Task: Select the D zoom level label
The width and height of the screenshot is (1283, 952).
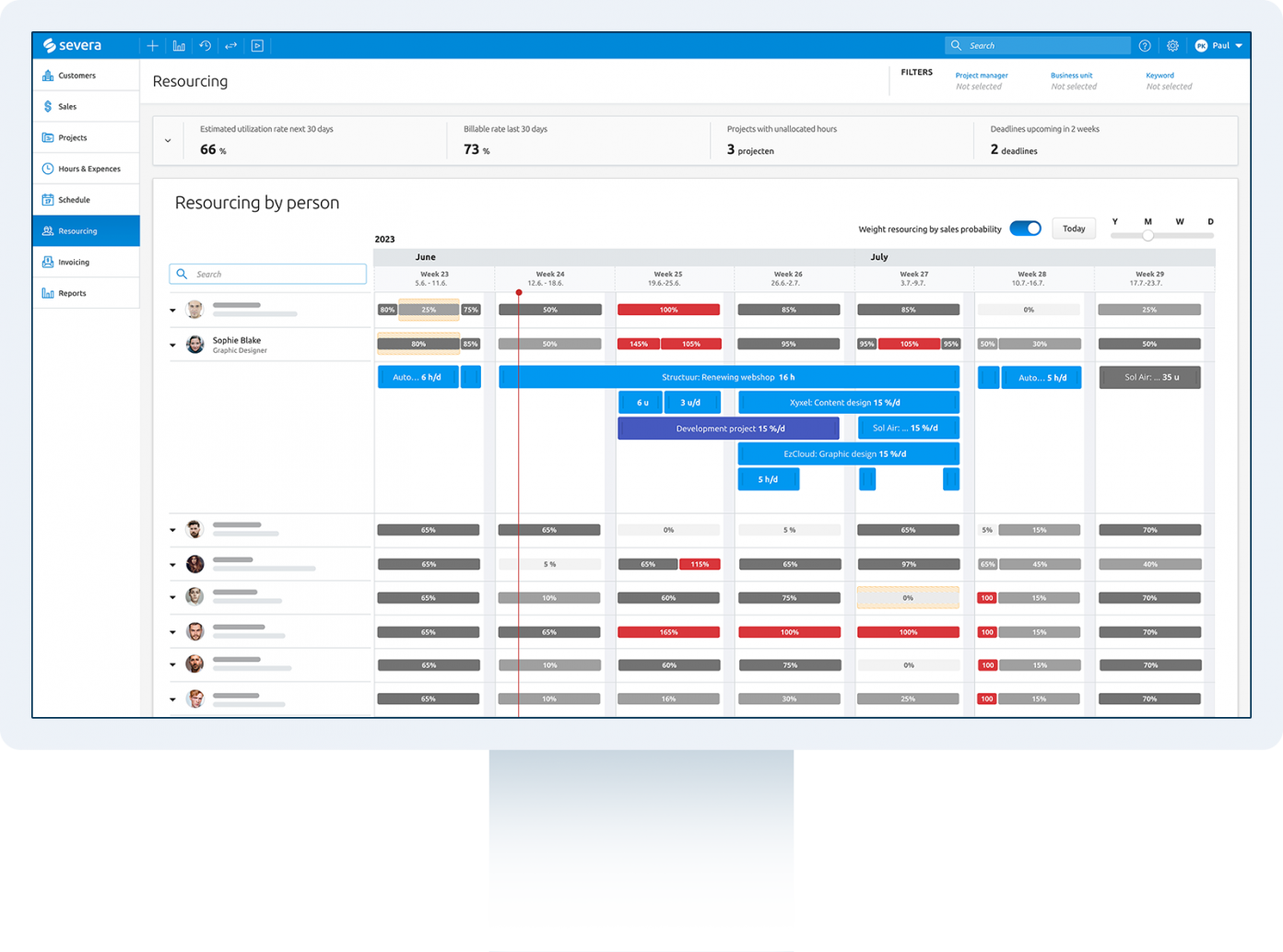Action: click(x=1210, y=221)
